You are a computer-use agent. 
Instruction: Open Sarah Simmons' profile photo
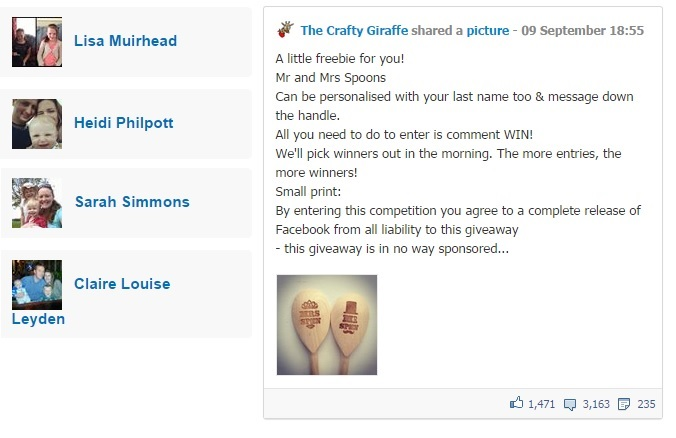tap(37, 203)
